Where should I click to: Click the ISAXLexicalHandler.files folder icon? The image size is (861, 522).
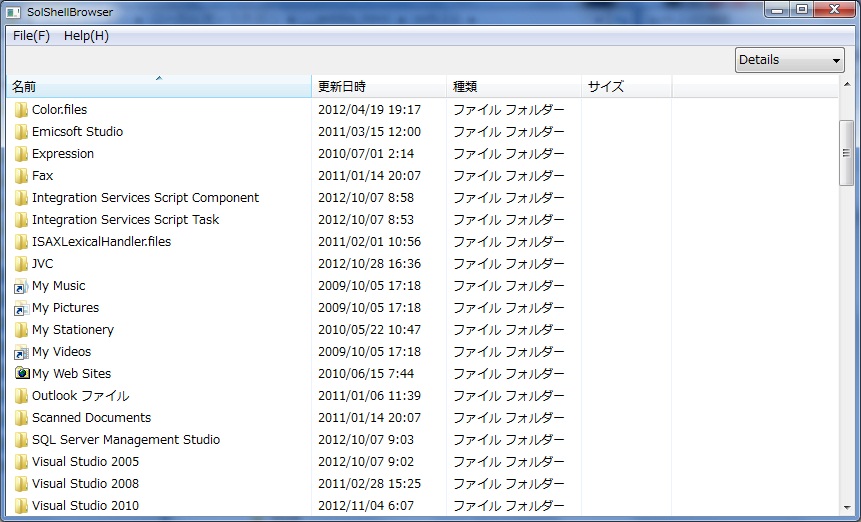coord(21,242)
